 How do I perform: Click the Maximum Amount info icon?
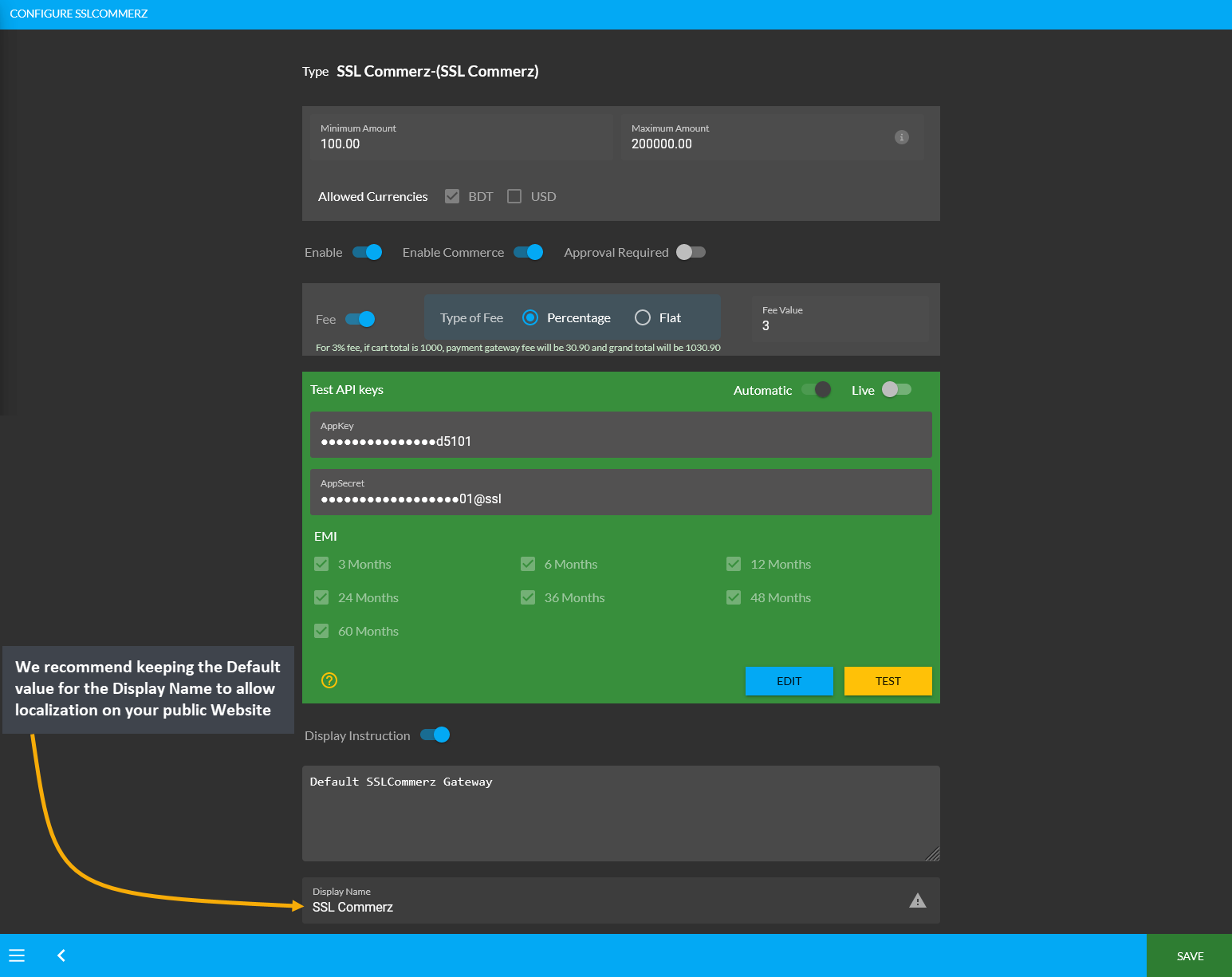point(902,137)
